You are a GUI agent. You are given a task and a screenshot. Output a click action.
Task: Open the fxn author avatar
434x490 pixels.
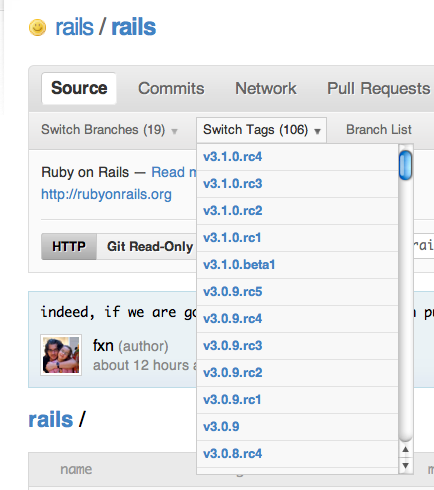pyautogui.click(x=61, y=355)
